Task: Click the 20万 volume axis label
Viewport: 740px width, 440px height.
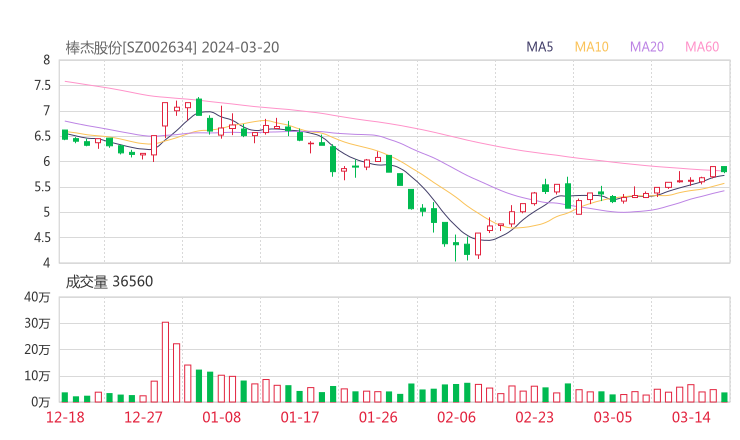Action: pyautogui.click(x=37, y=350)
